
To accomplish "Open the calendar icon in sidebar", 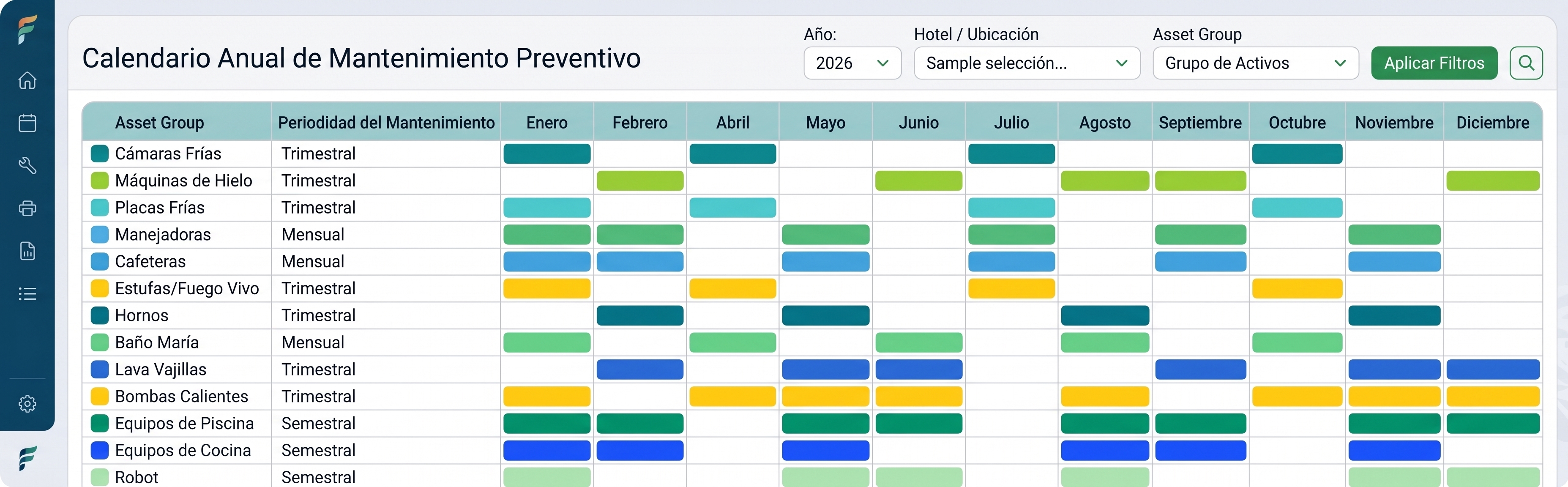I will click(27, 123).
